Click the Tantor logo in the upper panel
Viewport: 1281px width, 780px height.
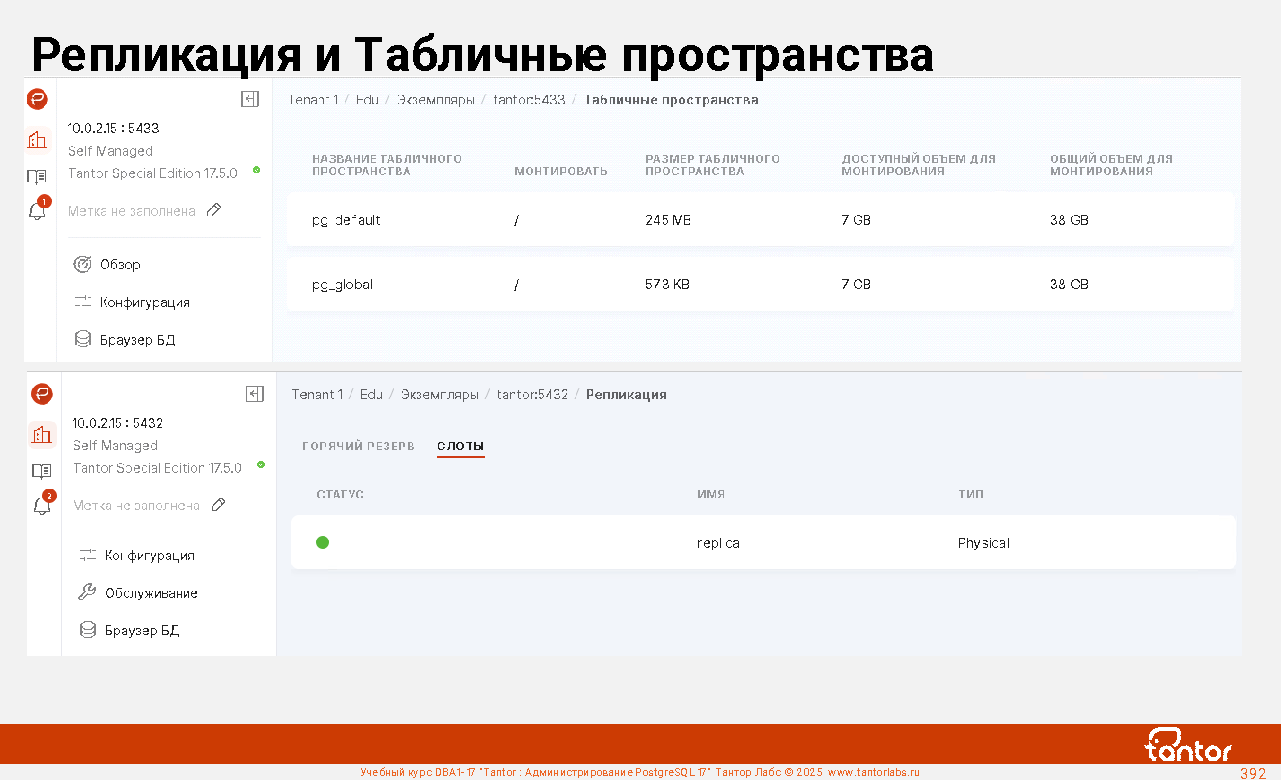37,99
